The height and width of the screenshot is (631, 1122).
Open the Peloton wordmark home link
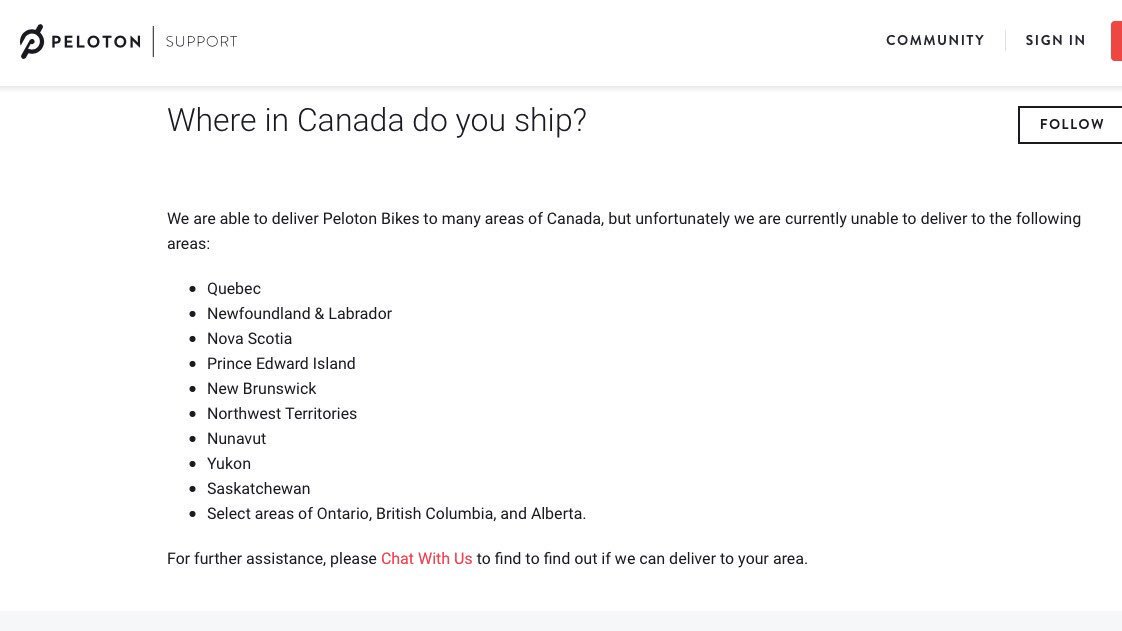click(x=96, y=41)
